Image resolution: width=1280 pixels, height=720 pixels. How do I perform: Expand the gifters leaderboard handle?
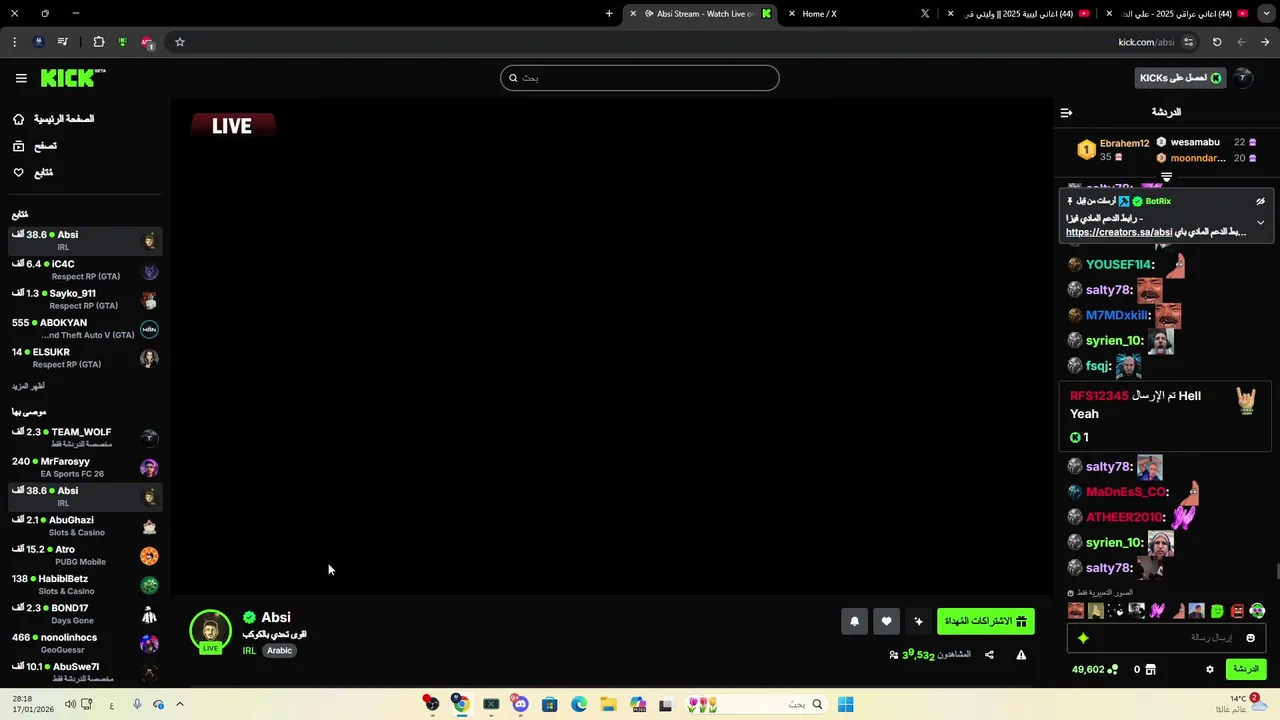point(1166,177)
